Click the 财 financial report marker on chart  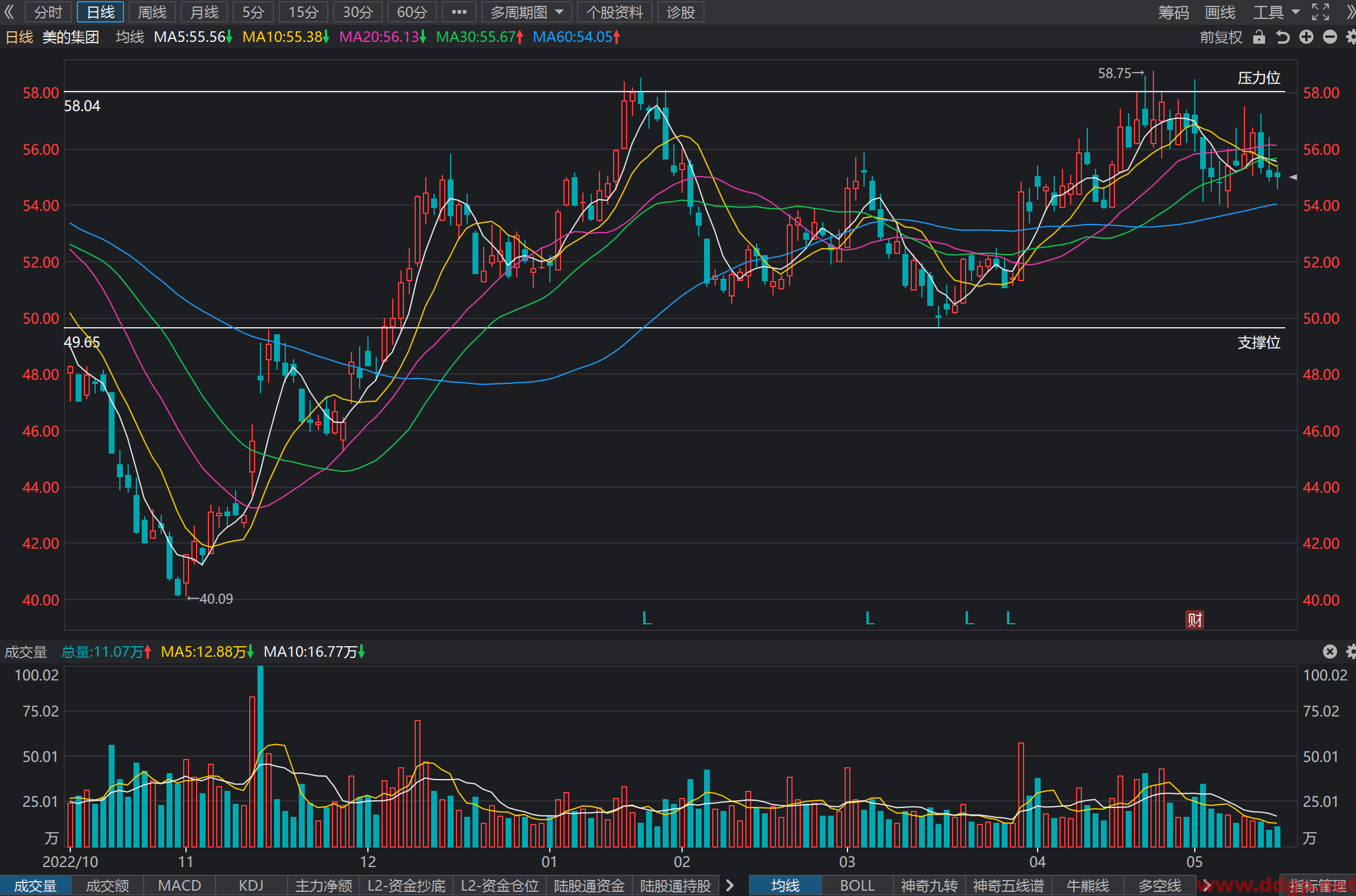[1195, 620]
